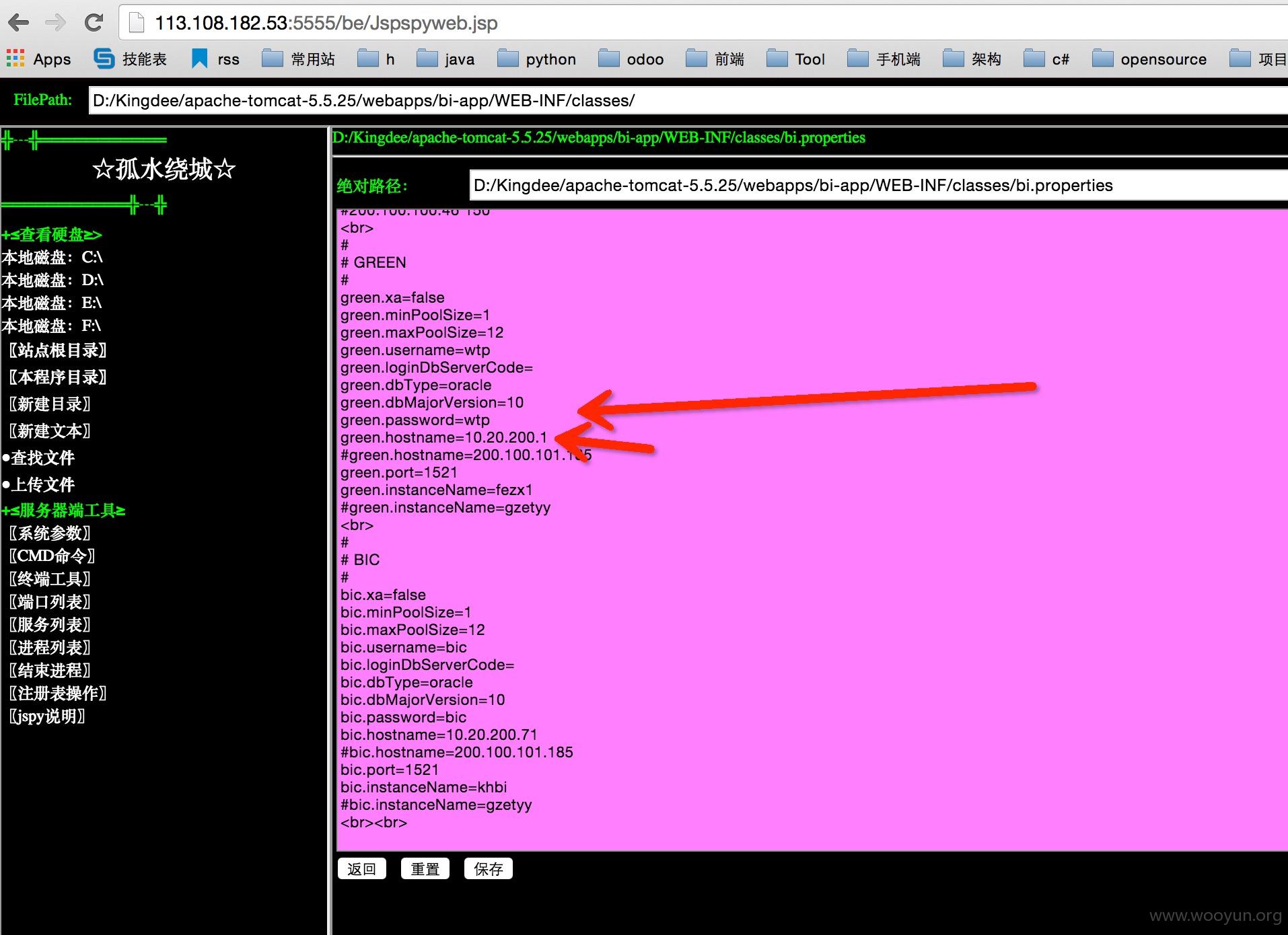Open local disk F:\
Image resolution: width=1288 pixels, height=935 pixels.
52,326
